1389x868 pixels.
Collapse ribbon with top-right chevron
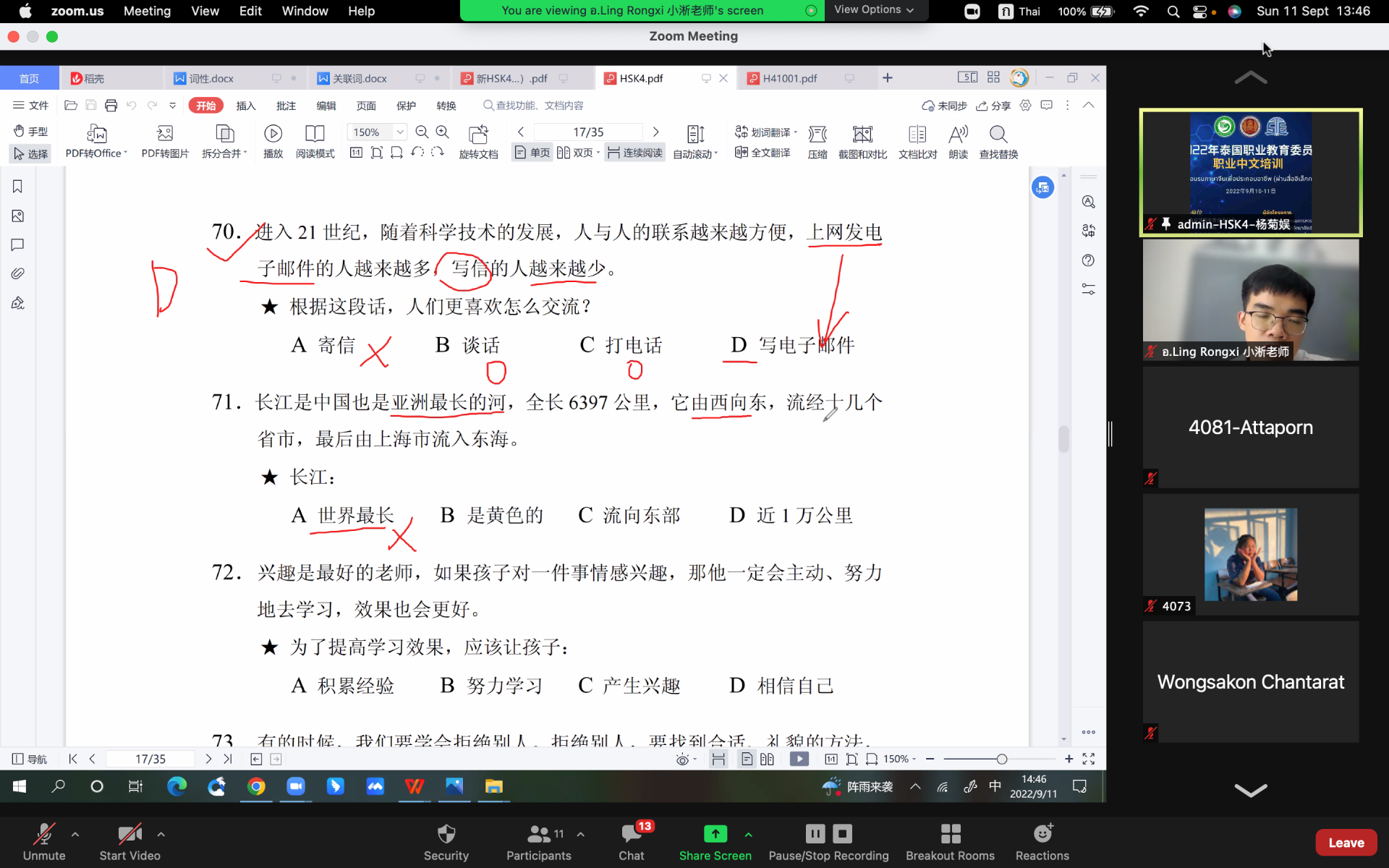[x=1088, y=106]
